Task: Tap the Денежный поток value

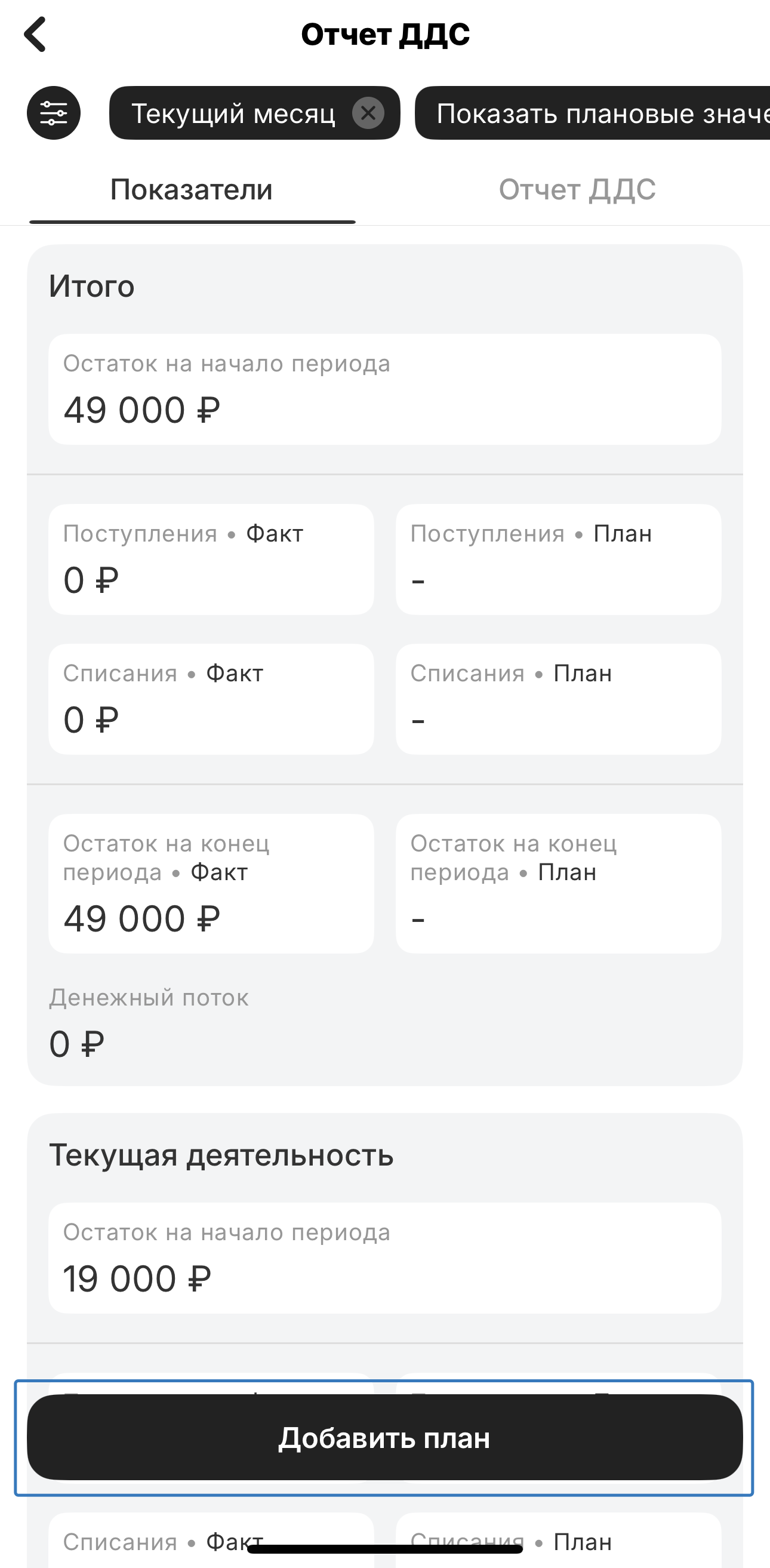Action: point(76,1044)
